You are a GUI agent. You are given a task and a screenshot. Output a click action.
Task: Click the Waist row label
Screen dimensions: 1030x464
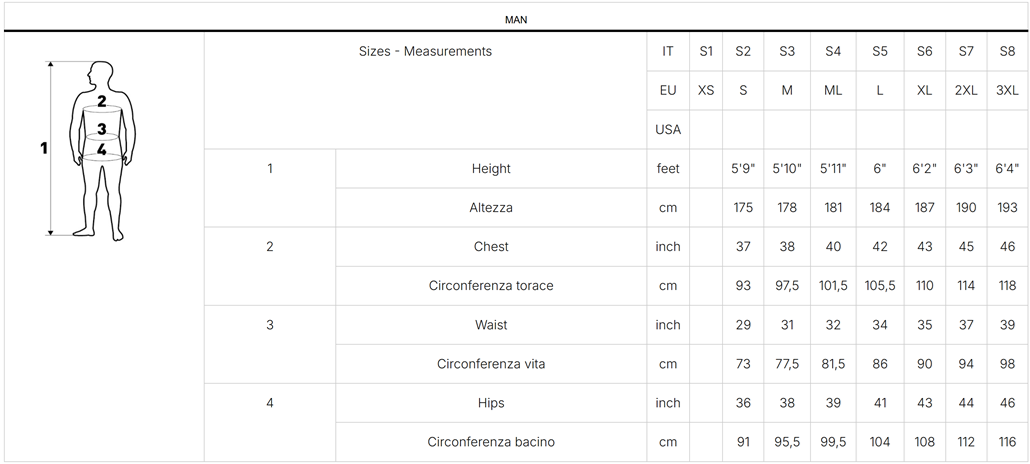tap(491, 325)
